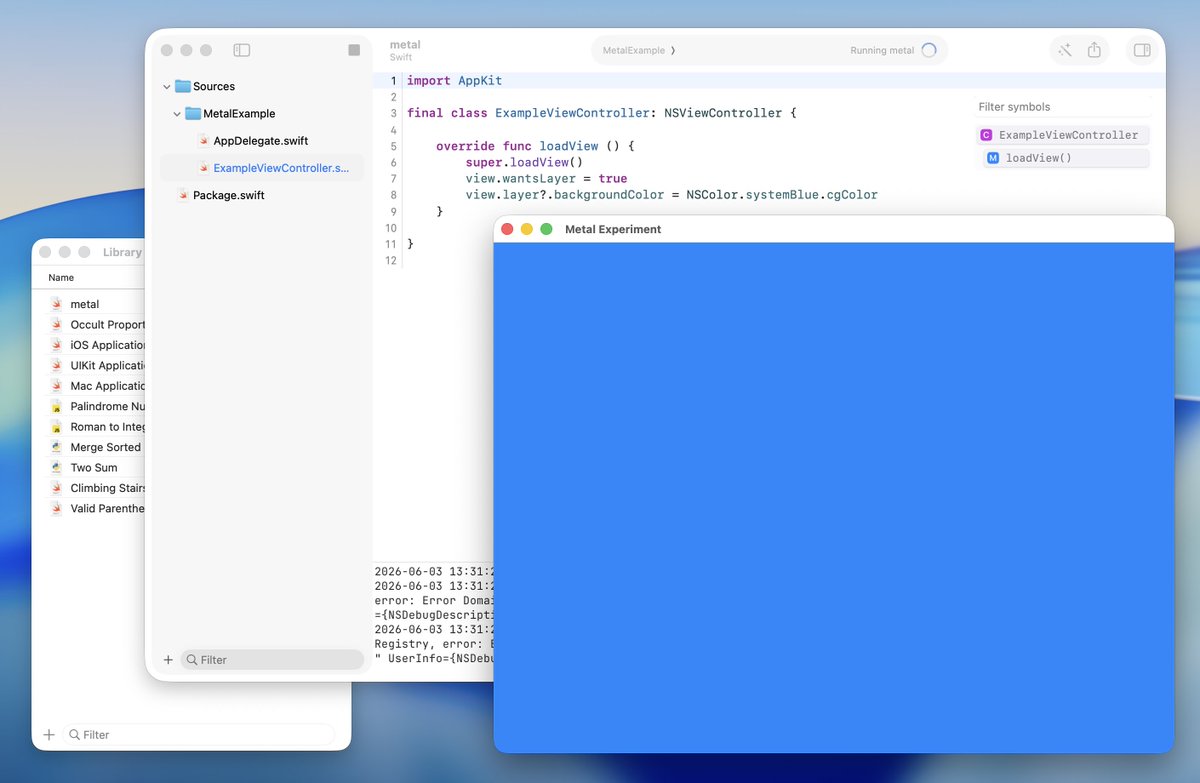The height and width of the screenshot is (783, 1200).
Task: Open Roman to Integer in Library
Action: click(x=108, y=427)
